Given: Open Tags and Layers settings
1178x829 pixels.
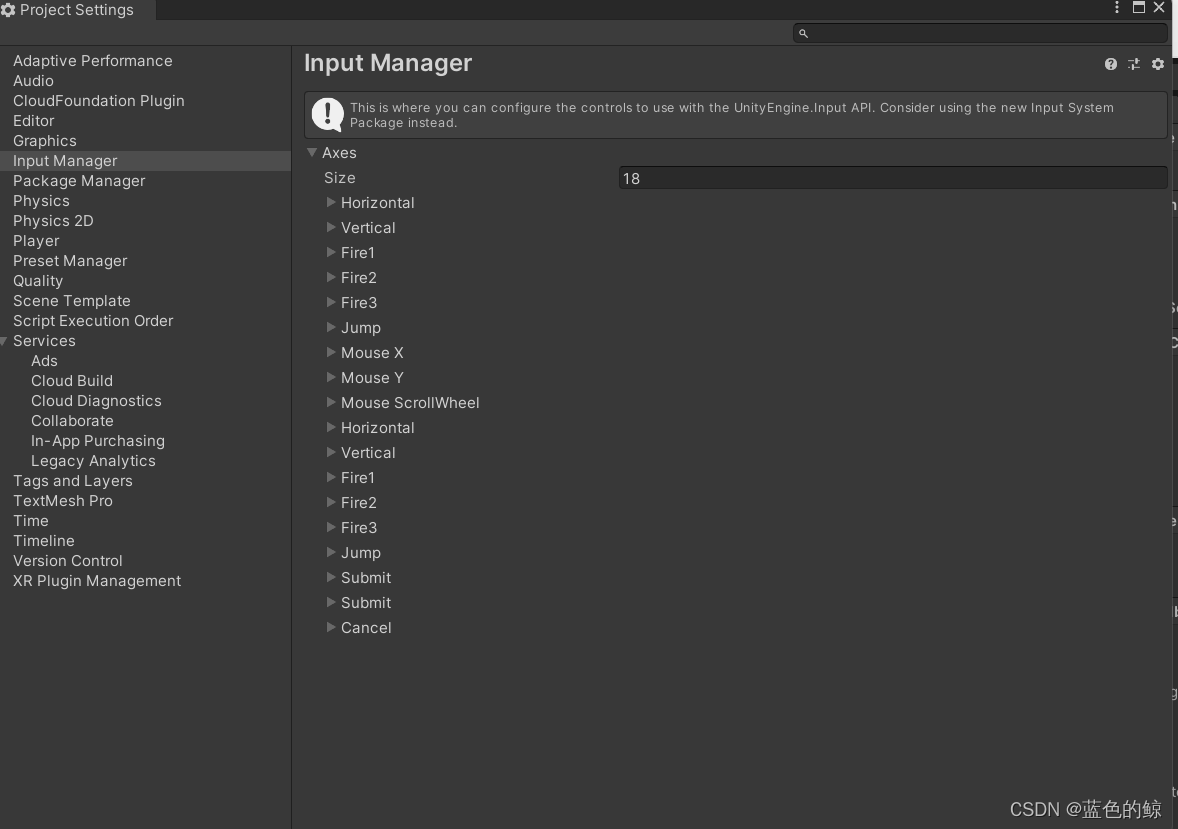Looking at the screenshot, I should 72,480.
